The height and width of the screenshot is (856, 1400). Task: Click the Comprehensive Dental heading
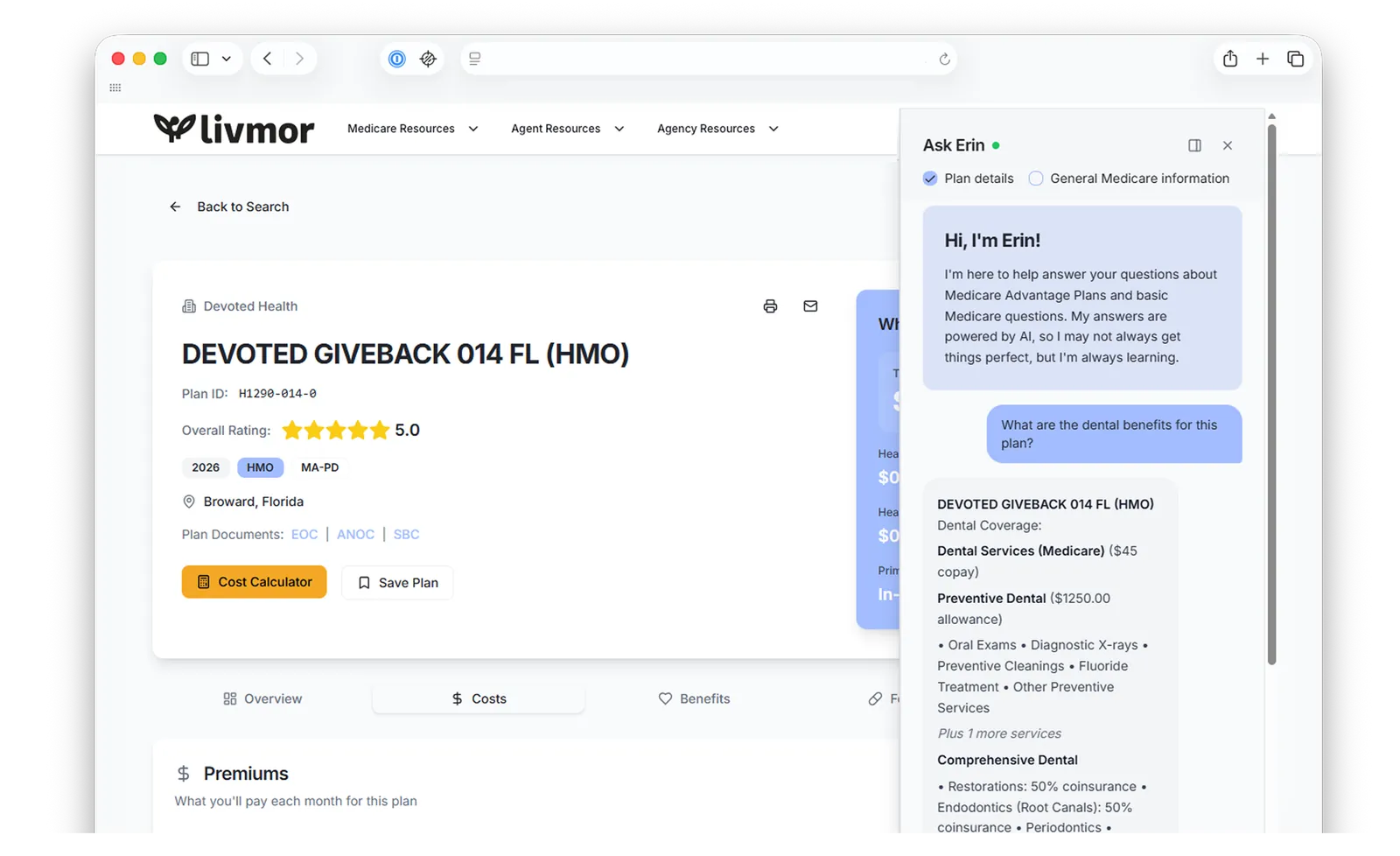point(1007,760)
